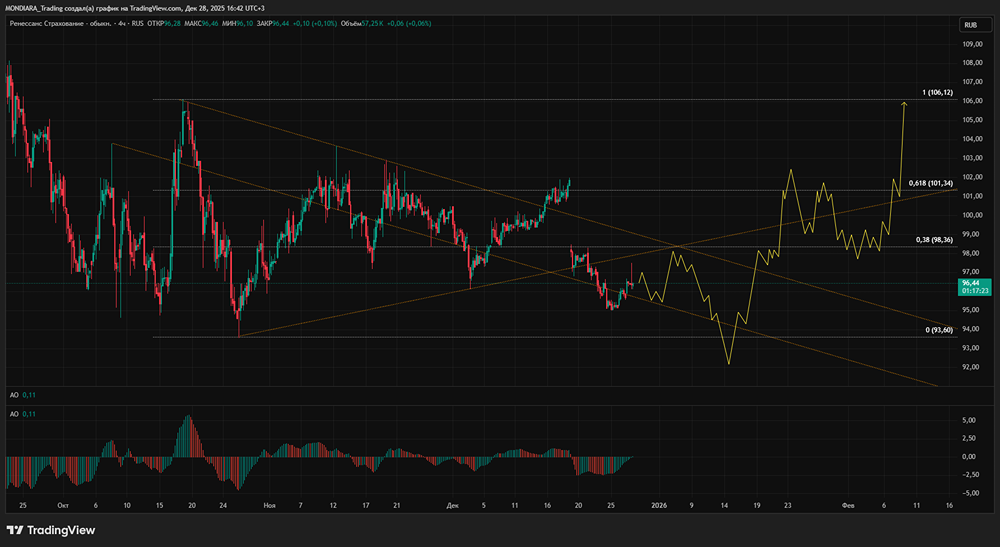Click the Фев label on the time axis
This screenshot has width=1000, height=547.
point(848,506)
